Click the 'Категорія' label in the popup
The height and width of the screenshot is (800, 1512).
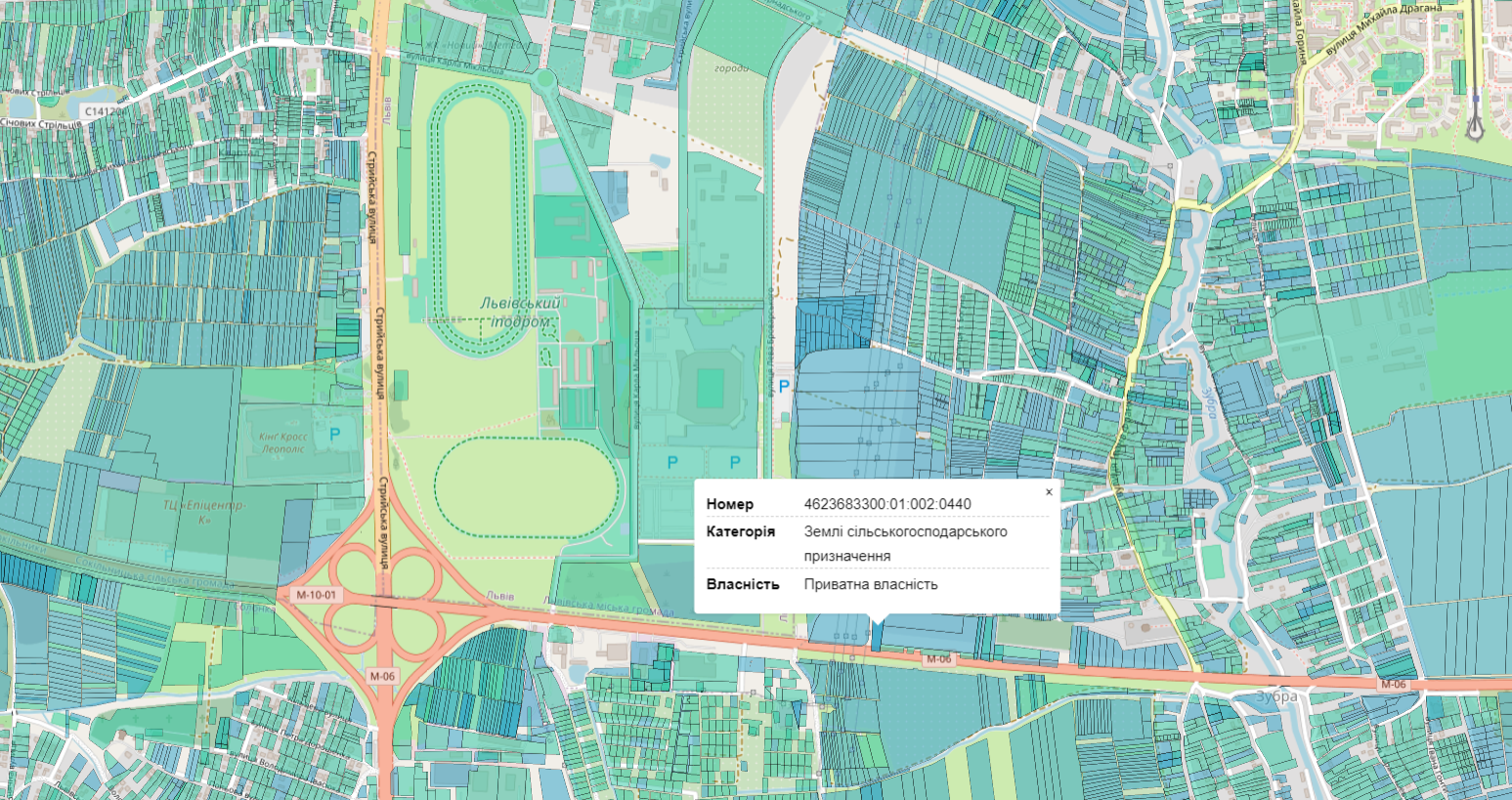(x=741, y=532)
